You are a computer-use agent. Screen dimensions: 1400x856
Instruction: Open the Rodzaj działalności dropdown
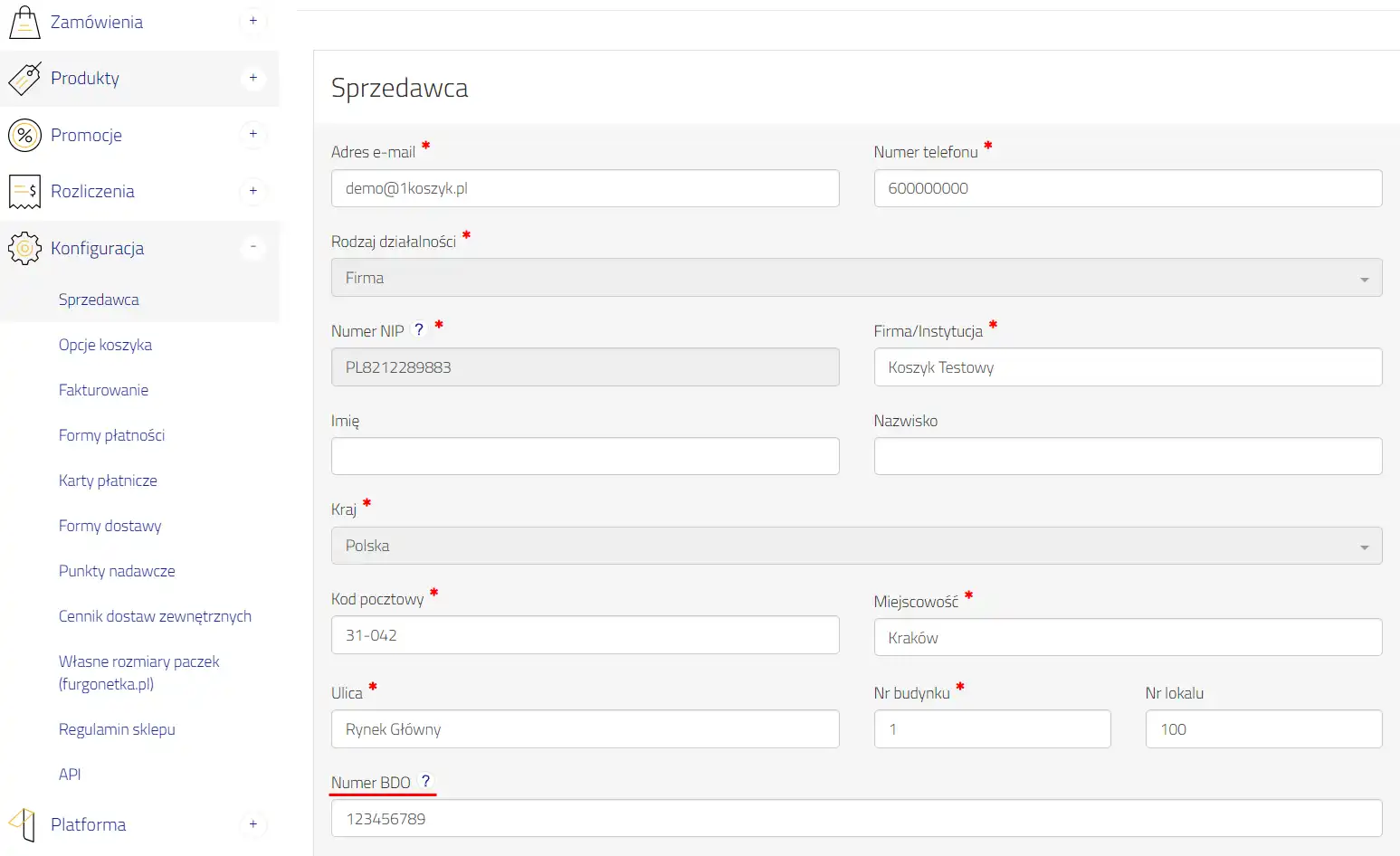[856, 278]
